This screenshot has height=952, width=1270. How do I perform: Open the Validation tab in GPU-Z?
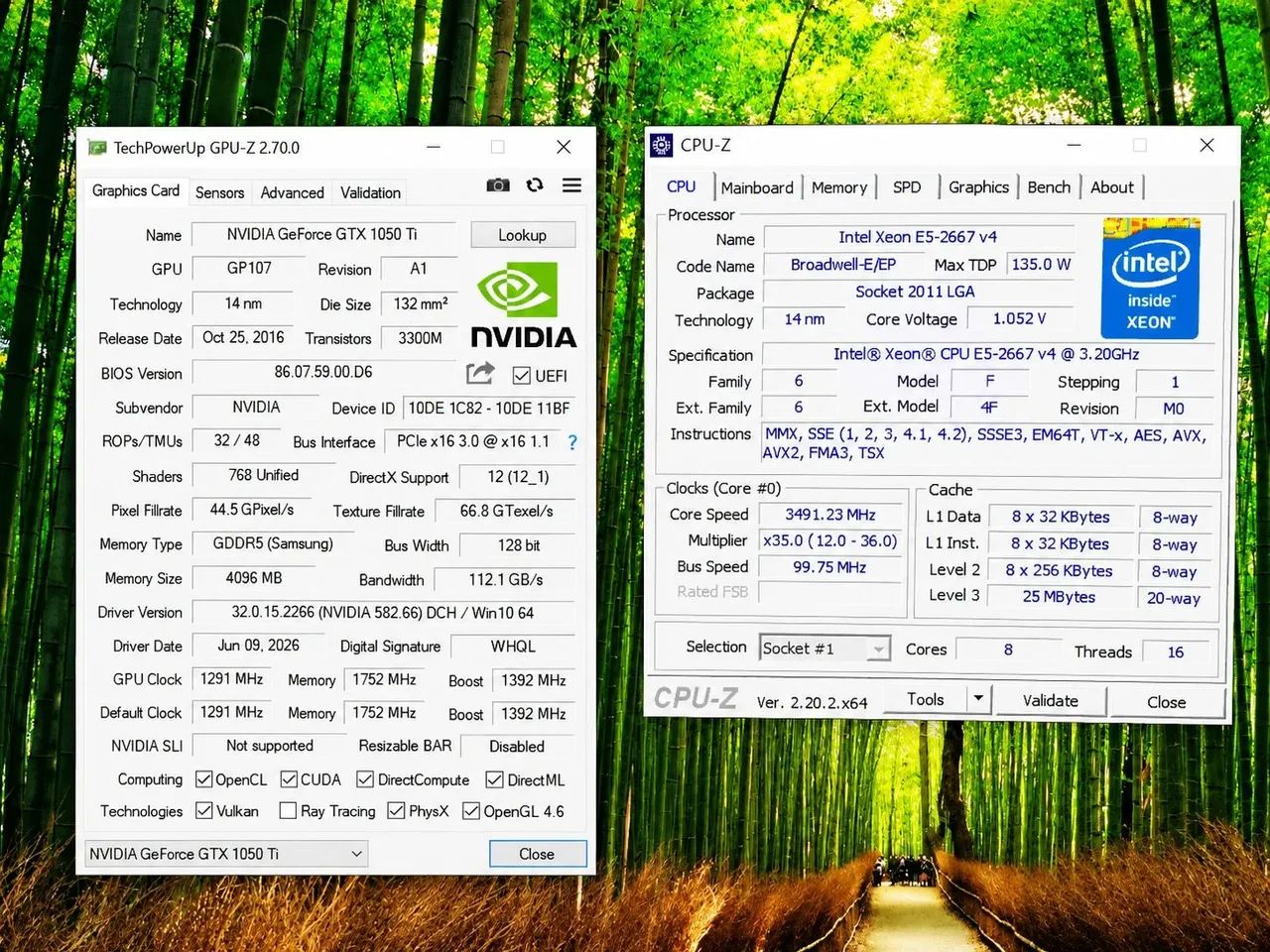coord(370,192)
